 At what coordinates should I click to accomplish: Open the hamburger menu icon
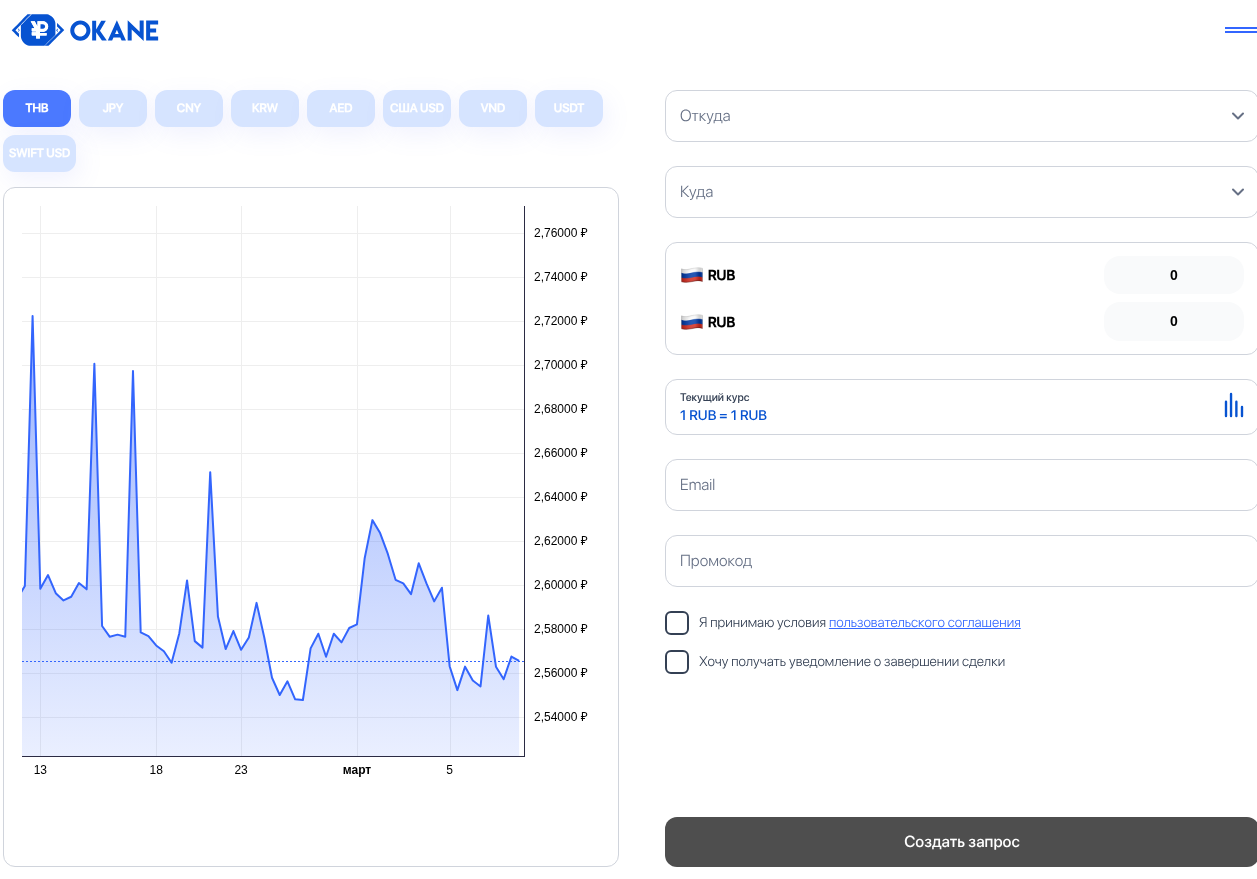1240,30
